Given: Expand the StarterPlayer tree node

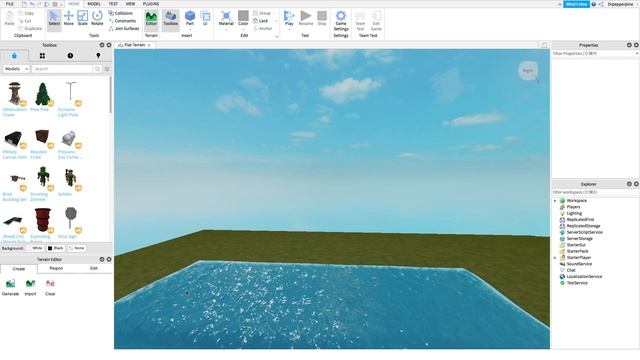Looking at the screenshot, I should click(x=555, y=258).
